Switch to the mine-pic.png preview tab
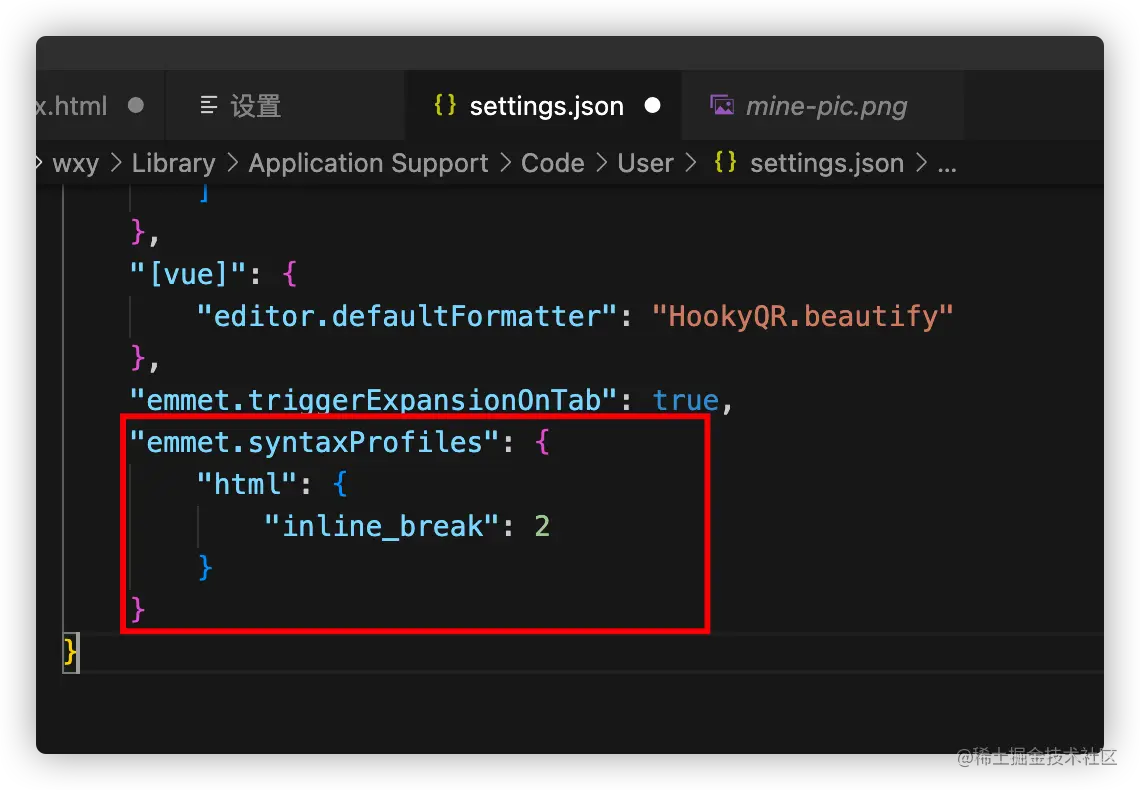This screenshot has width=1140, height=790. tap(826, 105)
